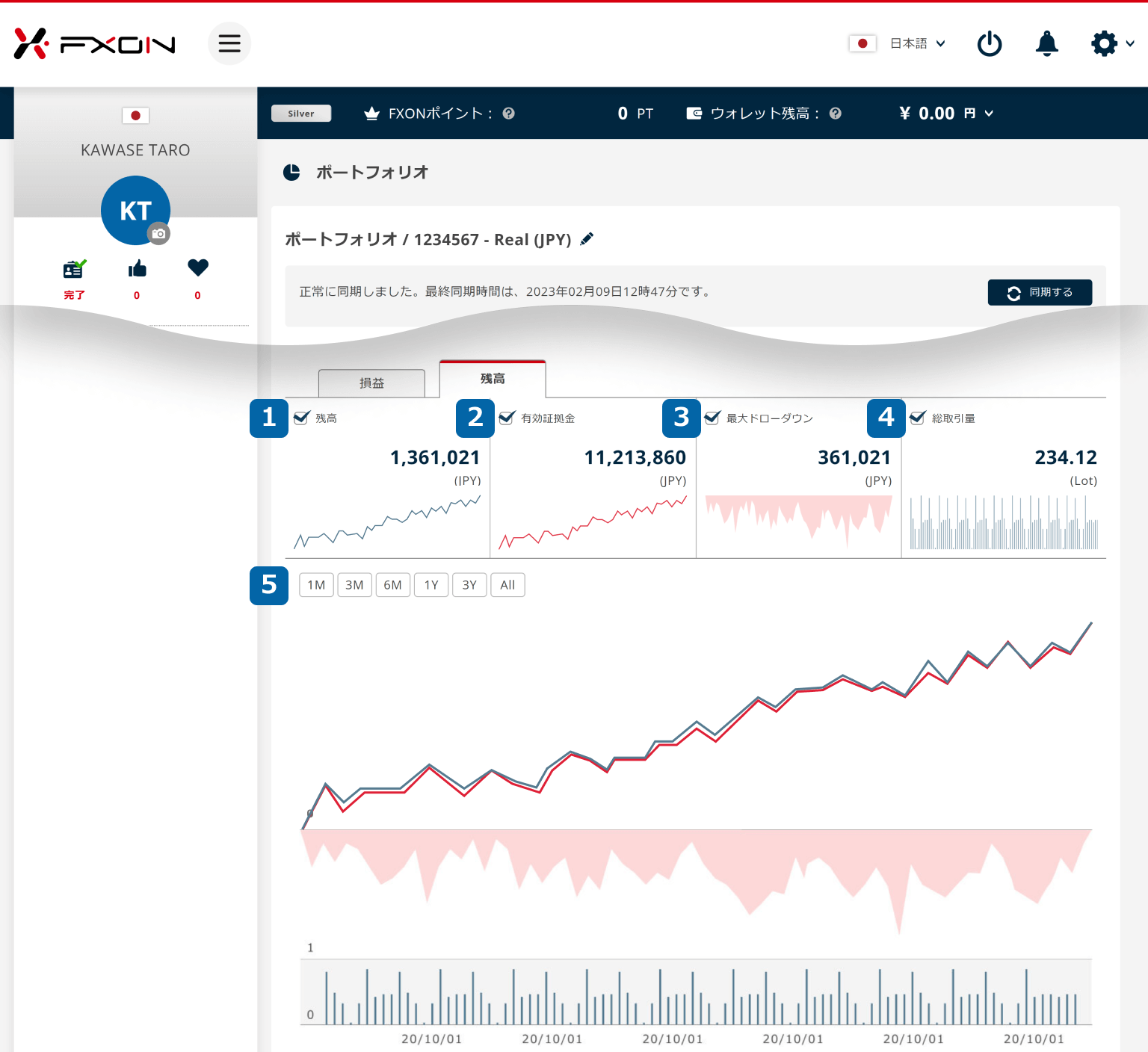Click the FXON points crown icon
This screenshot has height=1052, width=1148.
coord(371,114)
